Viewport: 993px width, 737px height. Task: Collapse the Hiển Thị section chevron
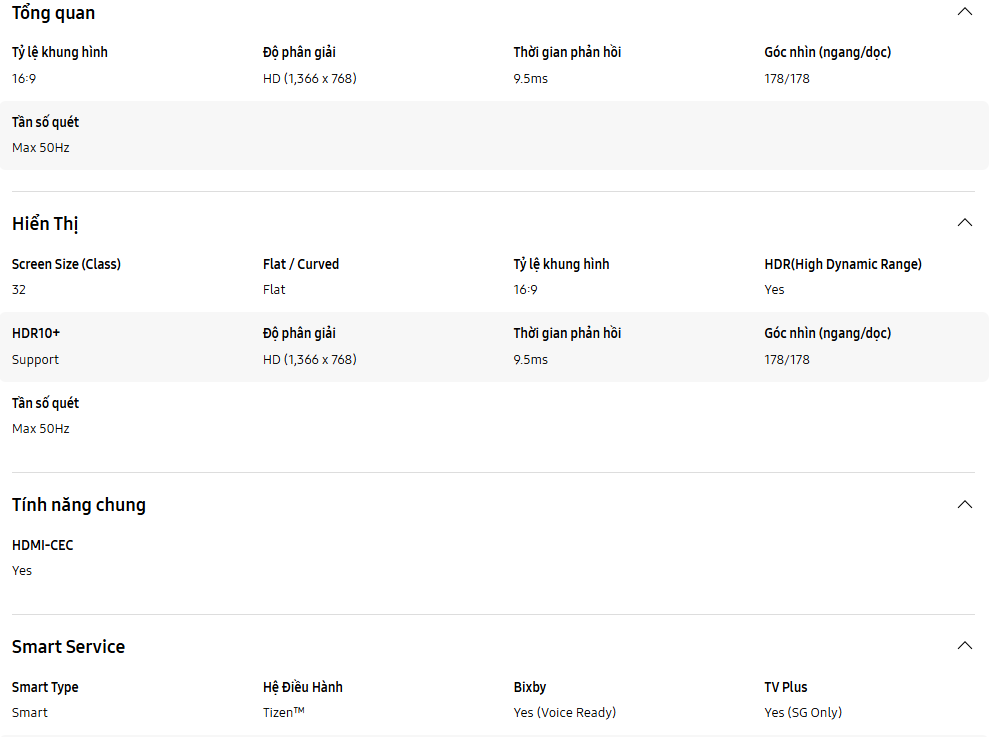pos(964,223)
